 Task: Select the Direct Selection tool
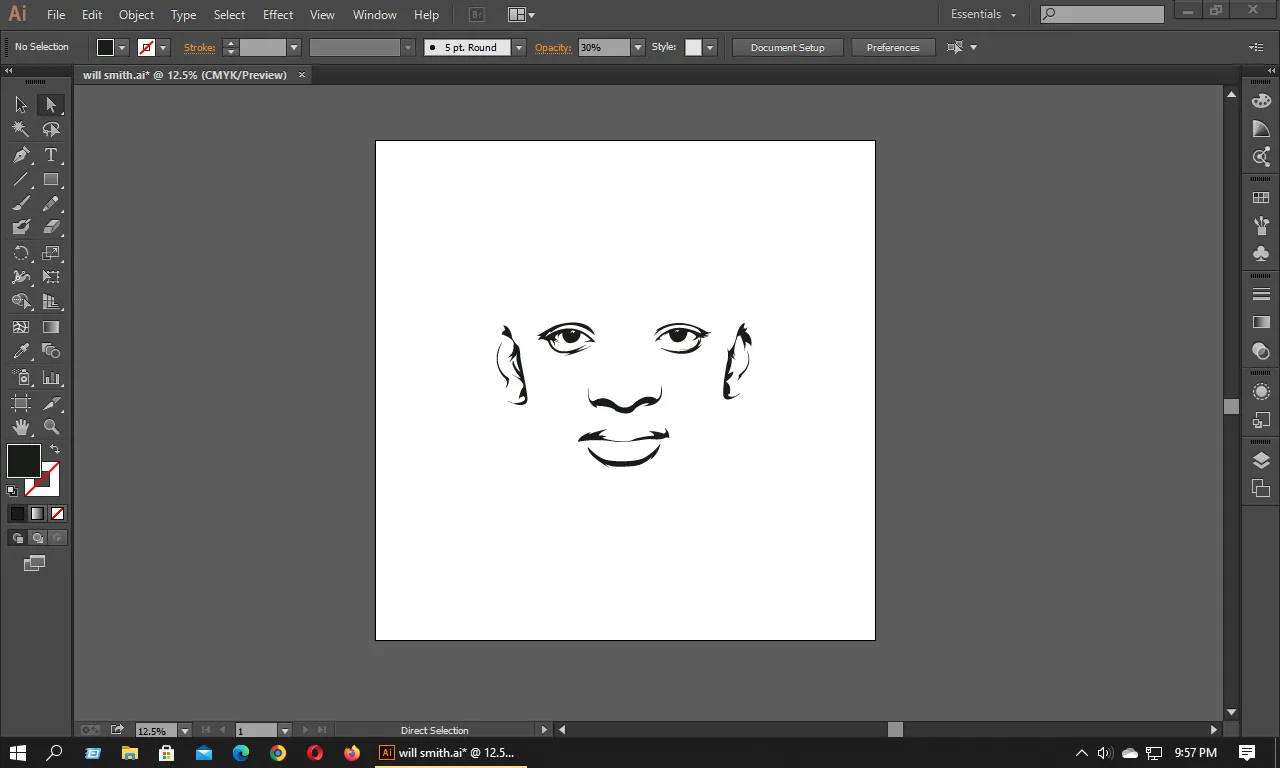coord(51,105)
